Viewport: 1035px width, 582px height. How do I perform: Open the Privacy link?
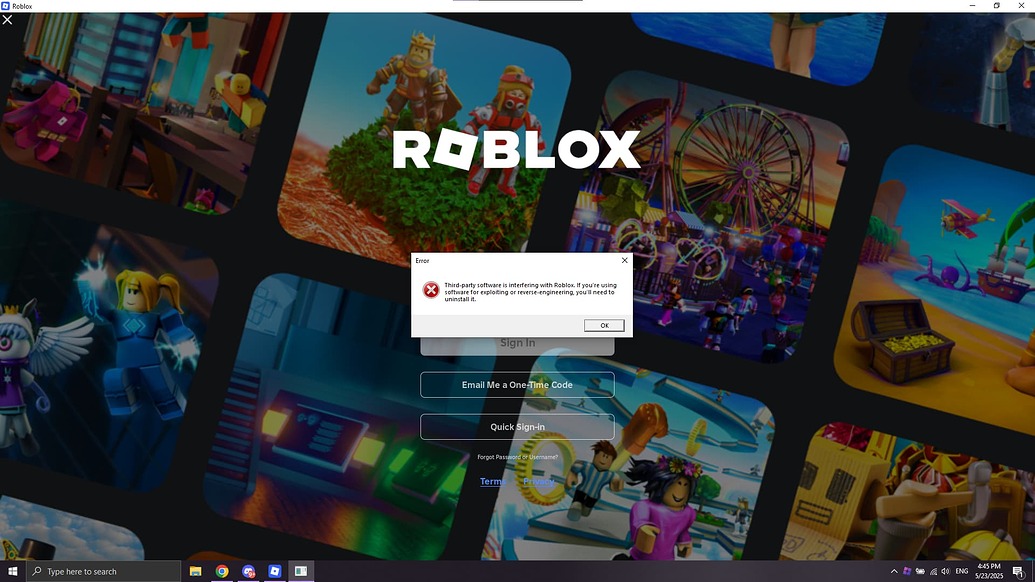pyautogui.click(x=539, y=481)
